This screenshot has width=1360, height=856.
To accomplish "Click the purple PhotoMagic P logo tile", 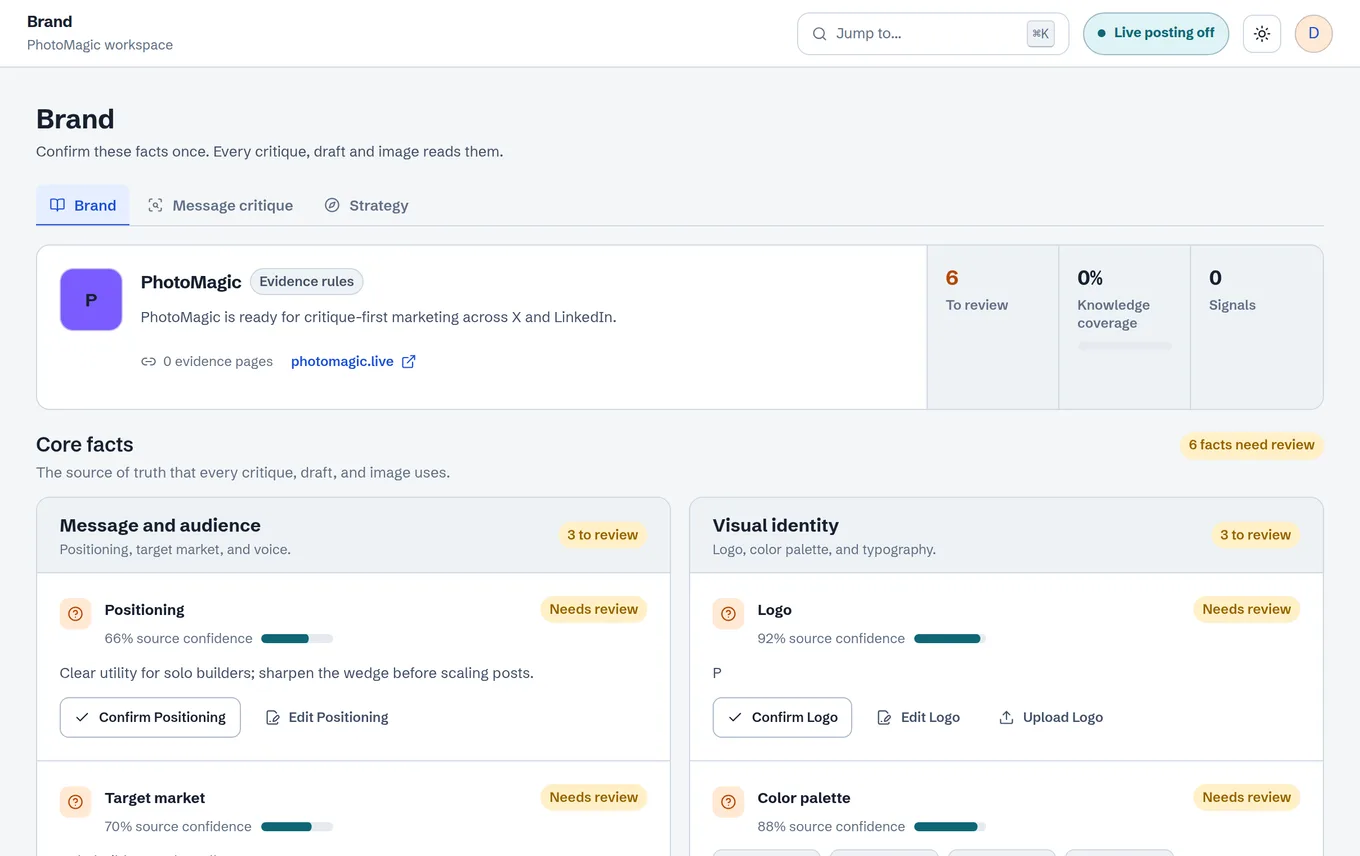I will (x=91, y=299).
